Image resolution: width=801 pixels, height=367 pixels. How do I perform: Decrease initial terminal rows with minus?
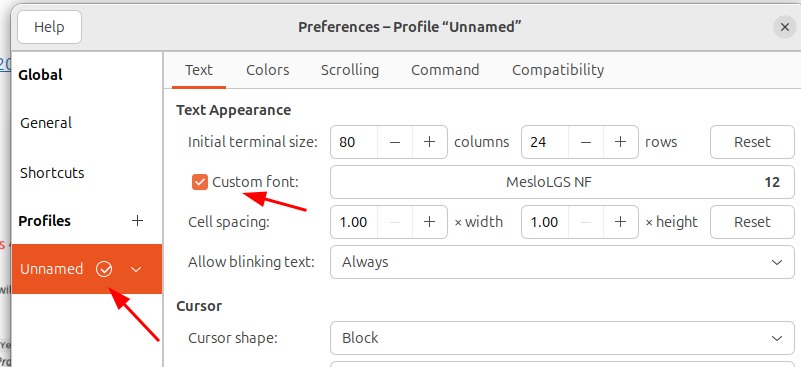[586, 142]
